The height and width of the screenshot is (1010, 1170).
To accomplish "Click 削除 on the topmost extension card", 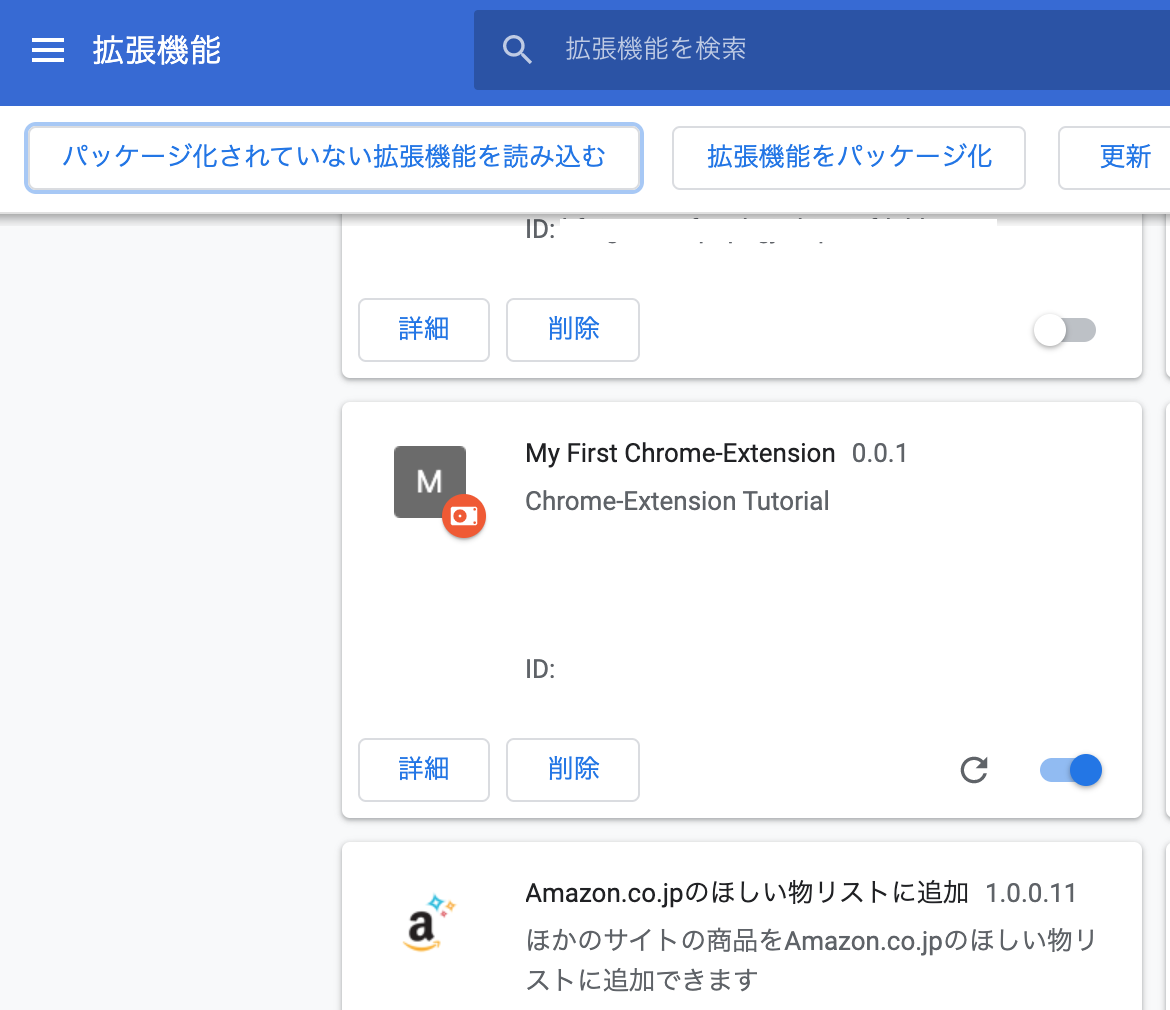I will coord(572,330).
